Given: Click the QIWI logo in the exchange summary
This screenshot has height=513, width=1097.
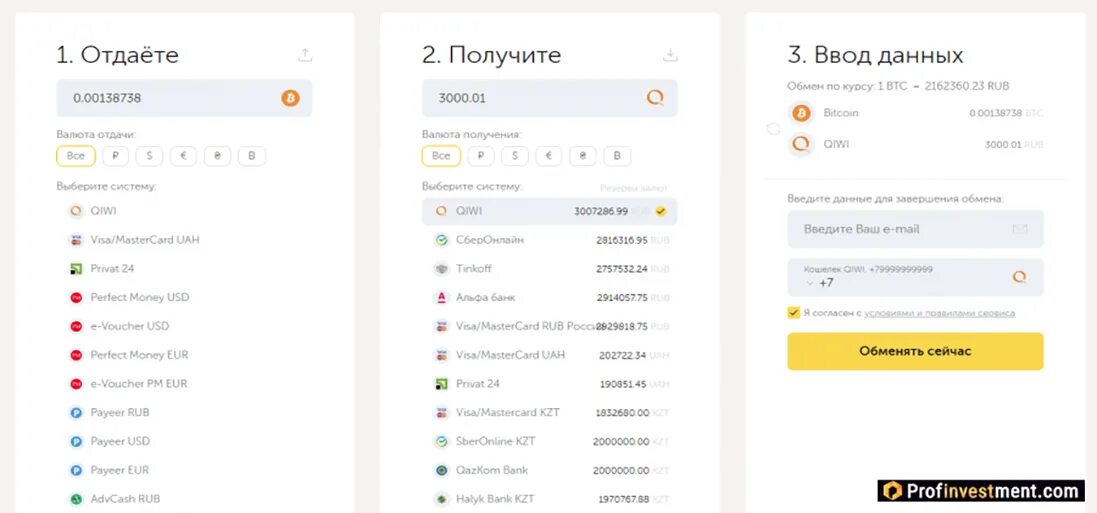Looking at the screenshot, I should [801, 145].
